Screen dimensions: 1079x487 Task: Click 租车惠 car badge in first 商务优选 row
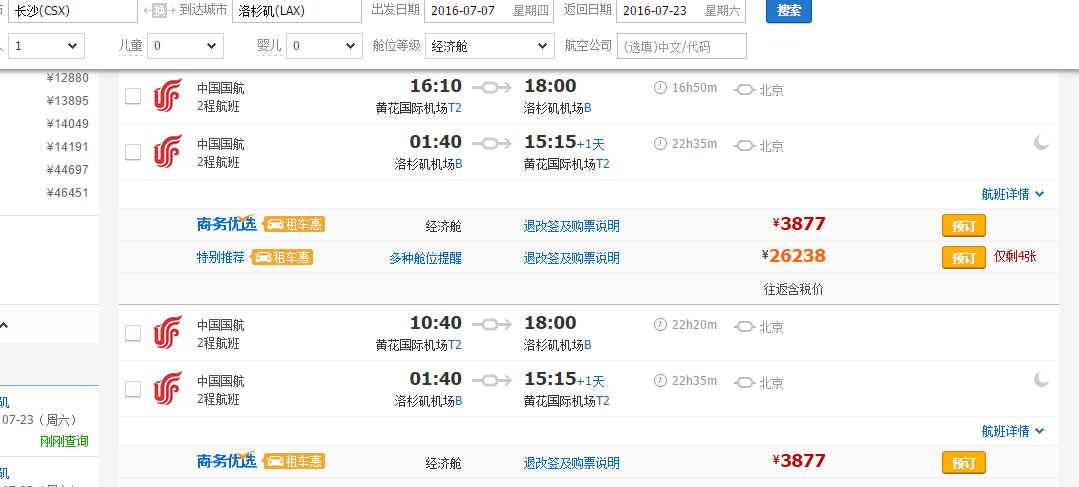[294, 224]
